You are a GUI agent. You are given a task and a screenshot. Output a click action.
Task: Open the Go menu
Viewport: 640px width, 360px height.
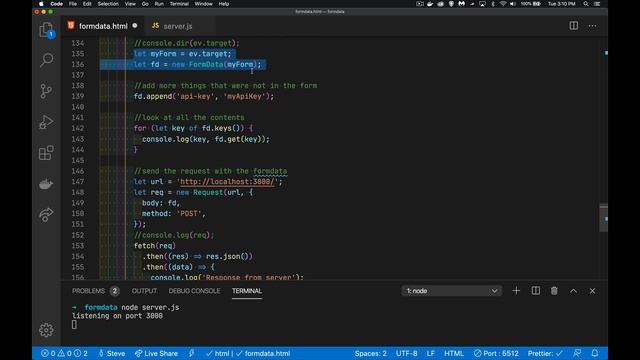pyautogui.click(x=145, y=4)
